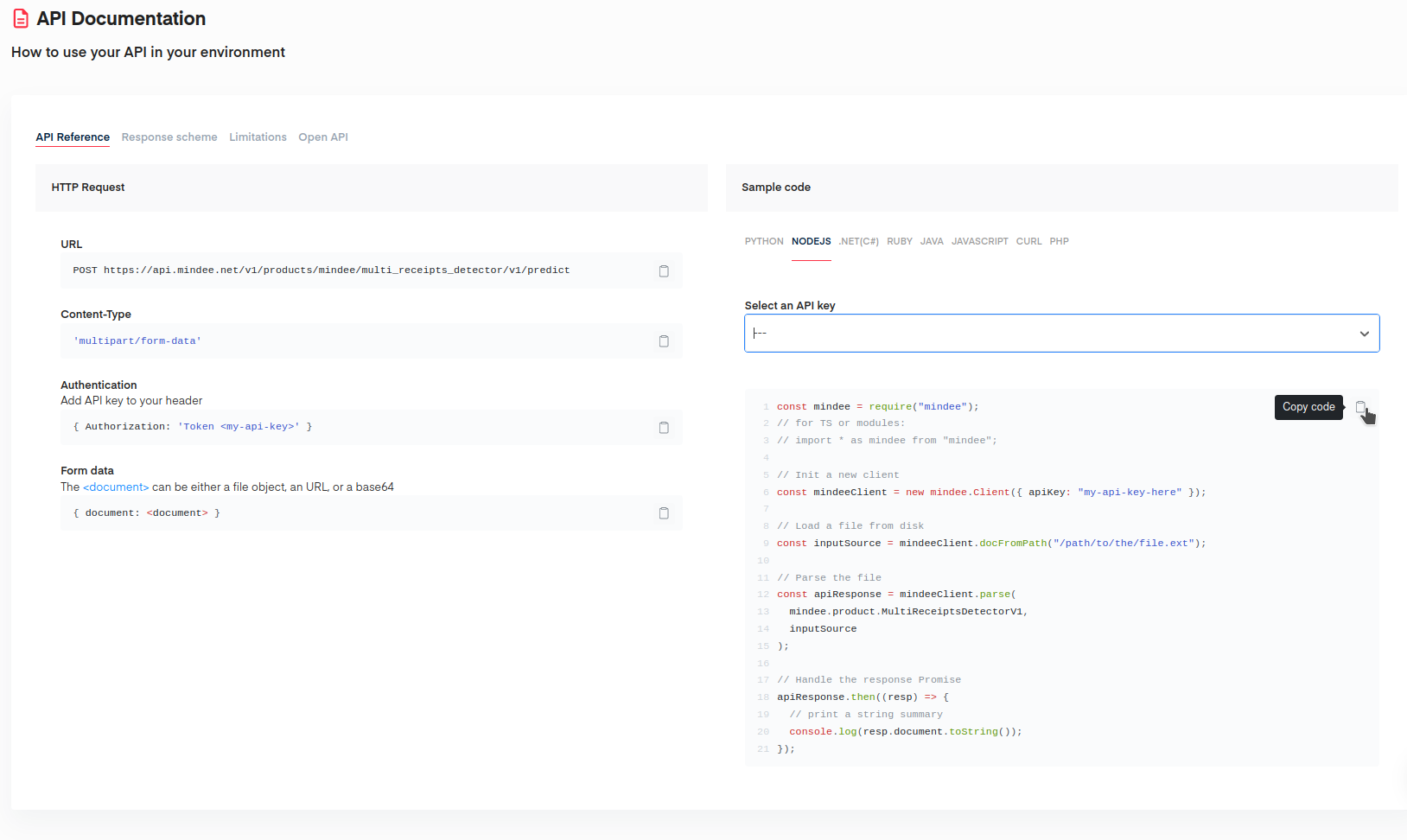Show the PYTHON sample code
This screenshot has height=840, width=1407.
(764, 242)
